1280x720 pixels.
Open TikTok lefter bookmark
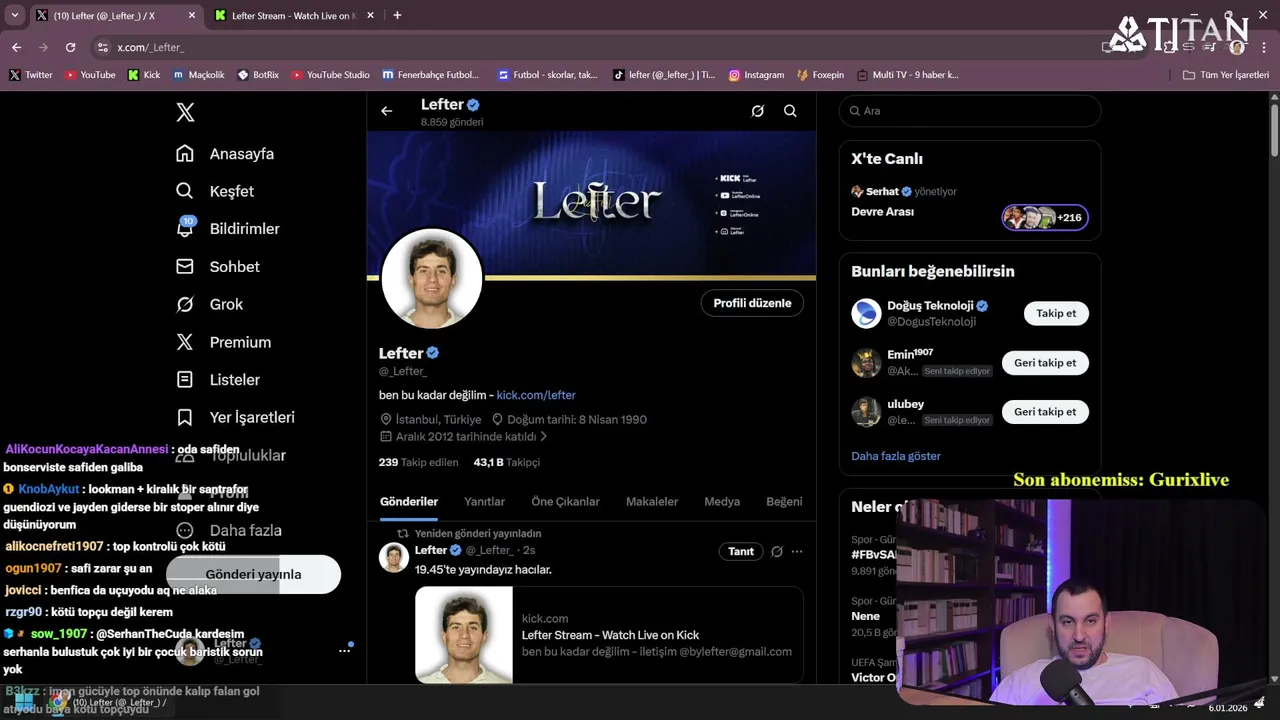click(664, 75)
